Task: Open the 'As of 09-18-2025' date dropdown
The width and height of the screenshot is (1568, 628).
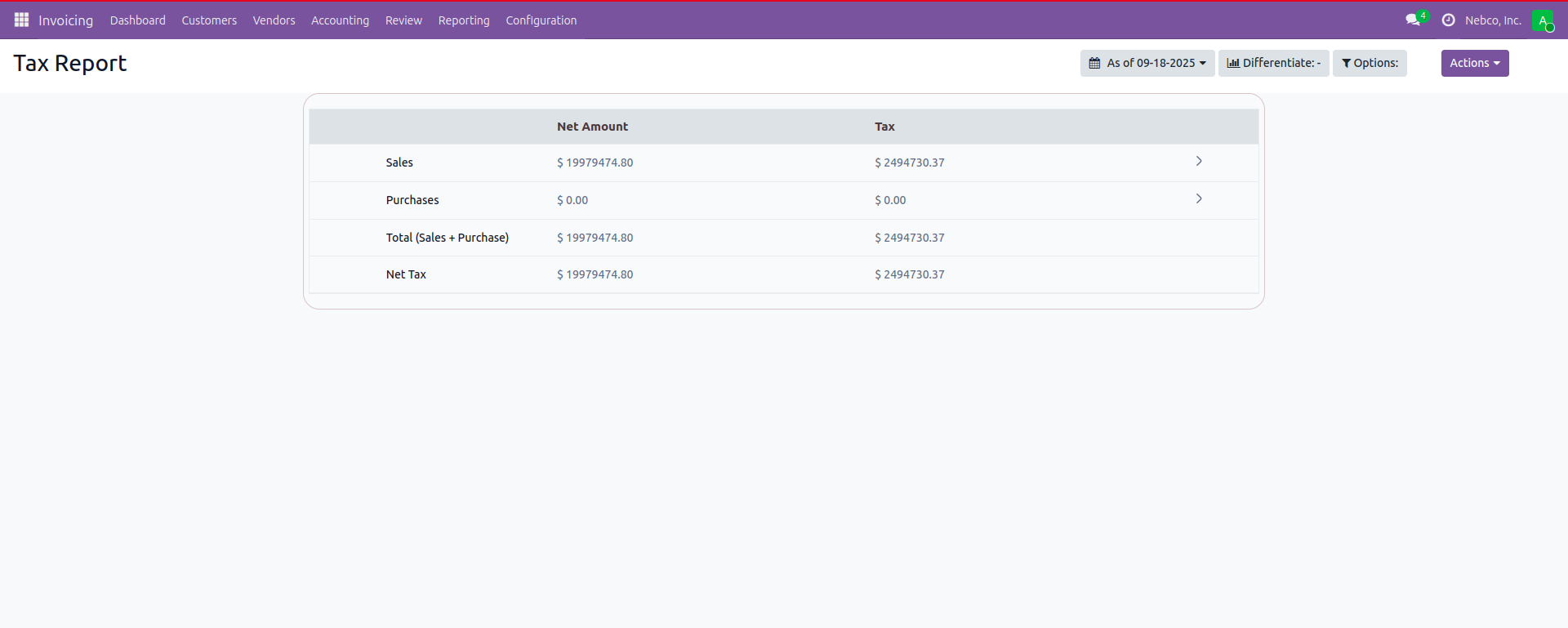Action: point(1147,63)
